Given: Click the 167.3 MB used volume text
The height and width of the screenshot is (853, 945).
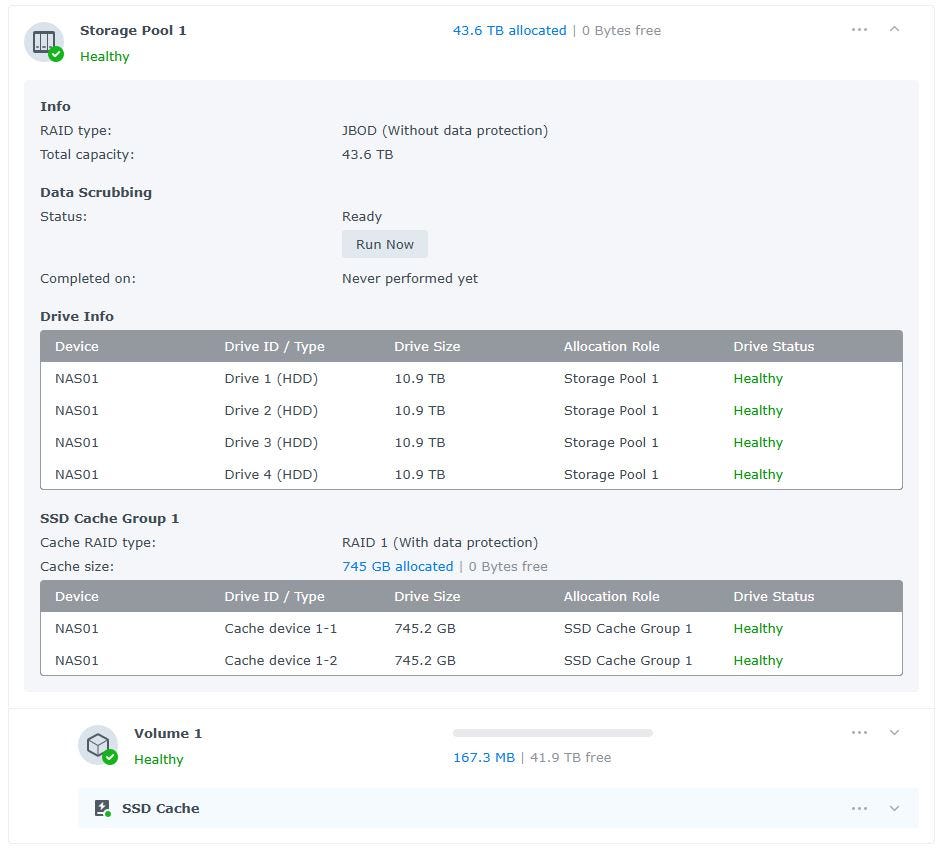Looking at the screenshot, I should click(x=483, y=757).
